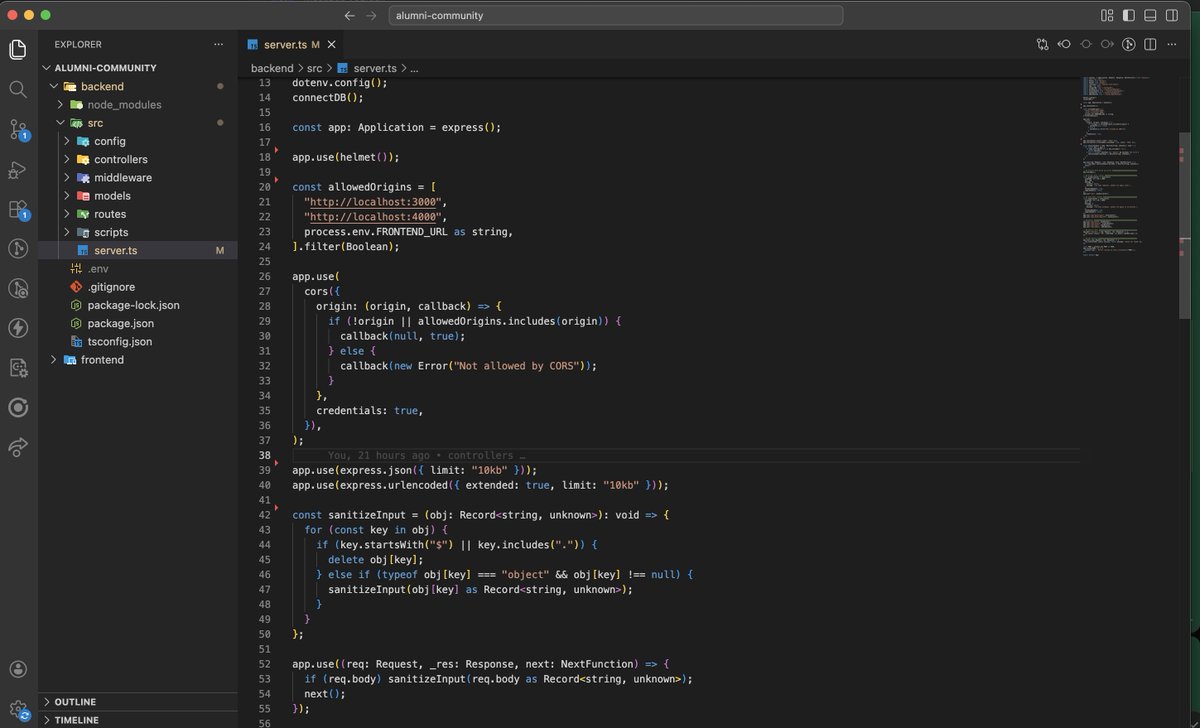The width and height of the screenshot is (1200, 728).
Task: Open editor More Actions ellipsis
Action: point(1173,44)
